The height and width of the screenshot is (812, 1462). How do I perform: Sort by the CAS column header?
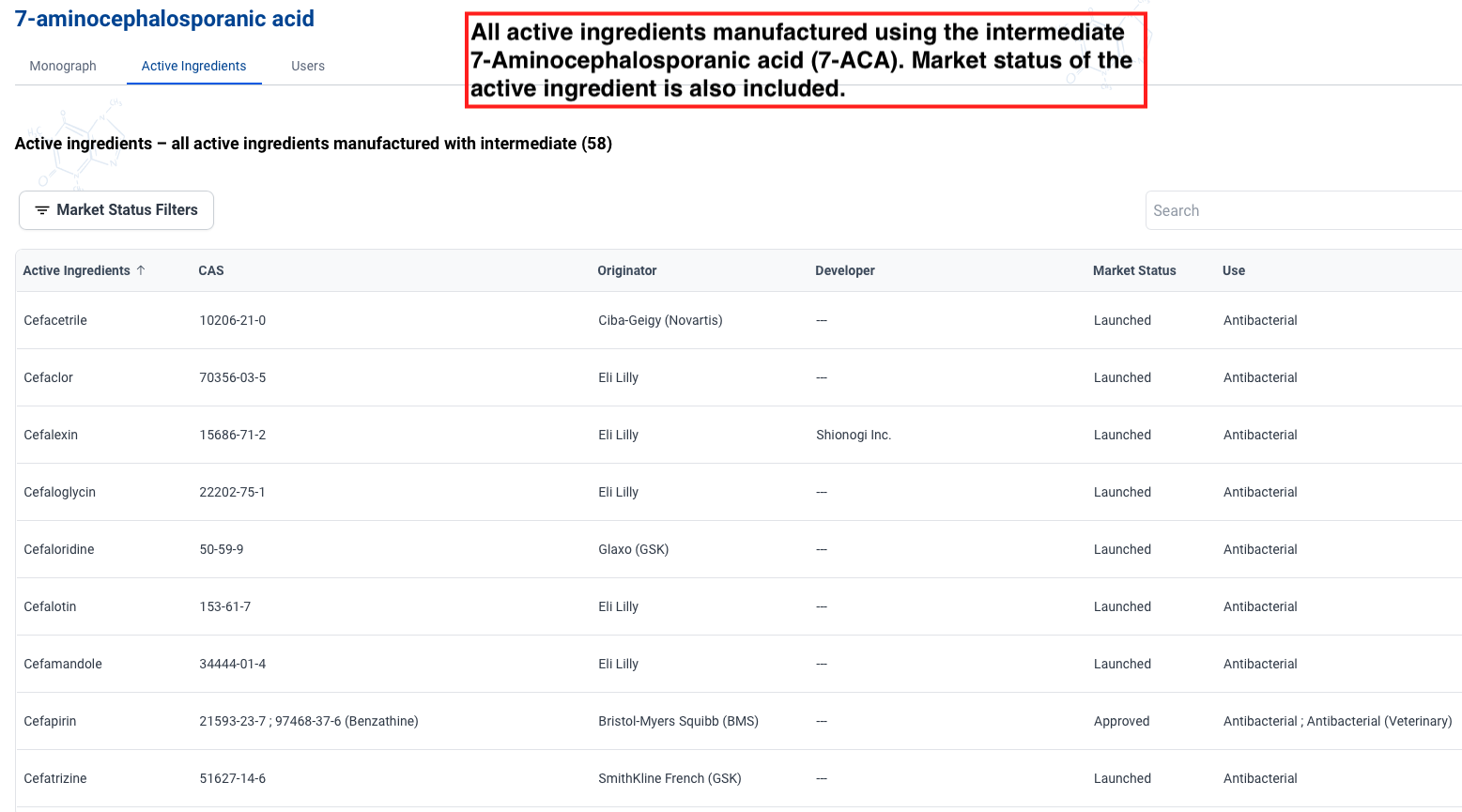(x=211, y=270)
